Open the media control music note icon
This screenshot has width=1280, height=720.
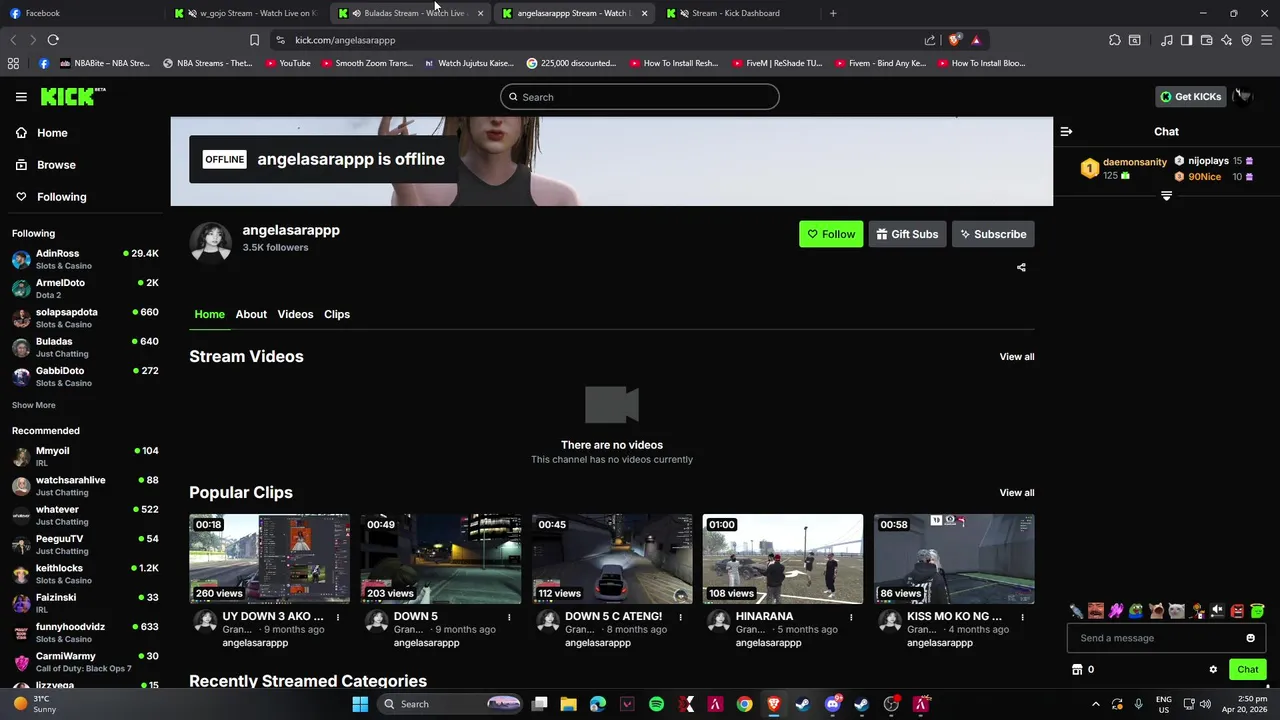[x=1166, y=40]
